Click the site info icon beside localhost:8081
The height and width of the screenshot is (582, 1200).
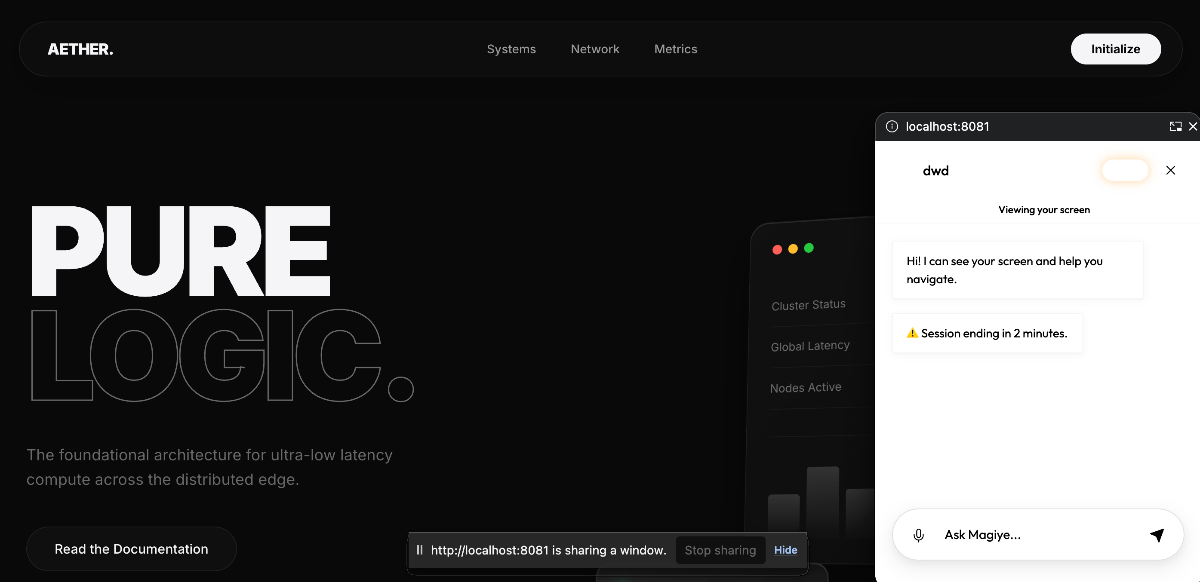891,127
